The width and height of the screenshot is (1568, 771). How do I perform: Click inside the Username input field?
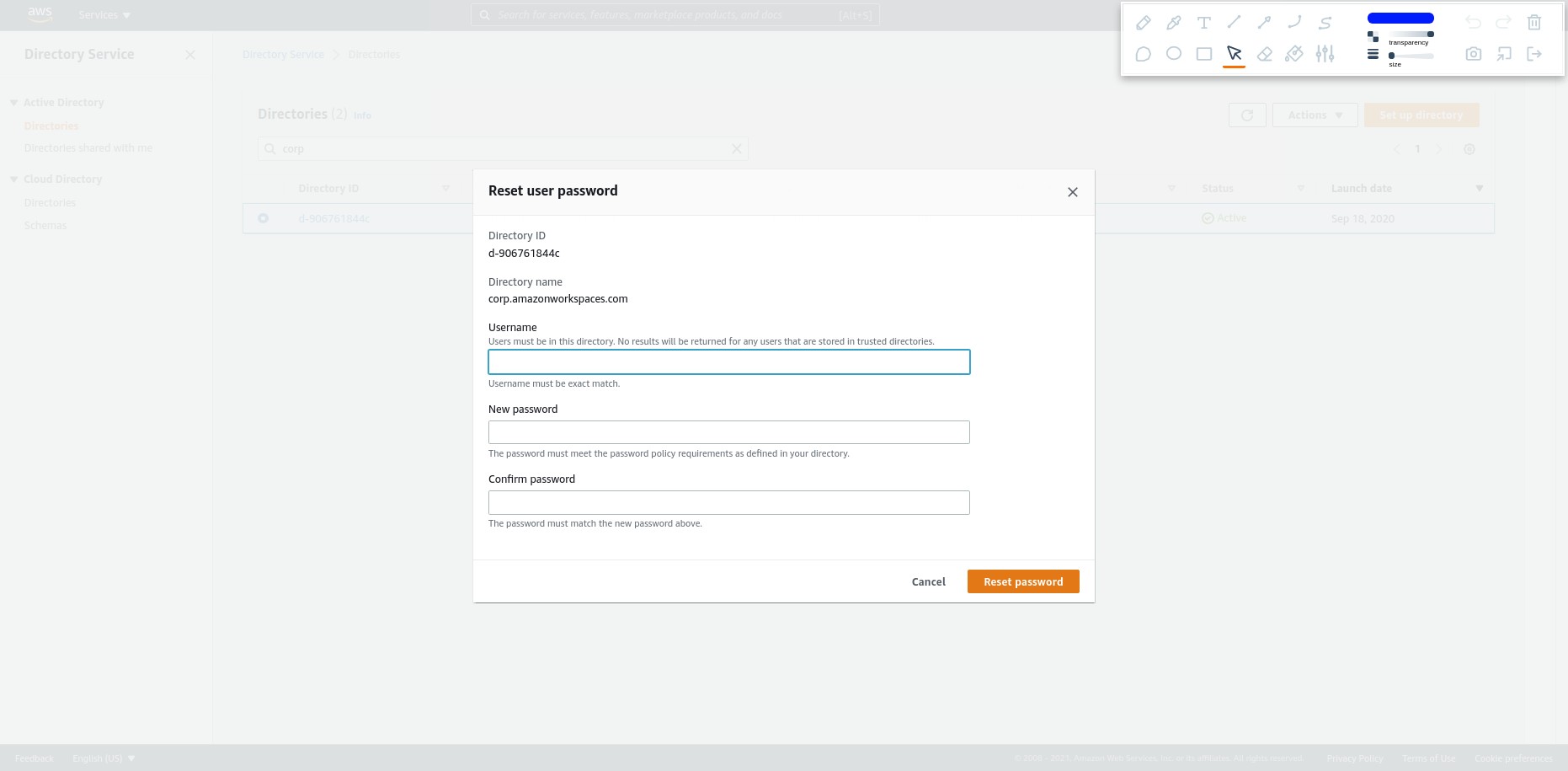pyautogui.click(x=728, y=361)
